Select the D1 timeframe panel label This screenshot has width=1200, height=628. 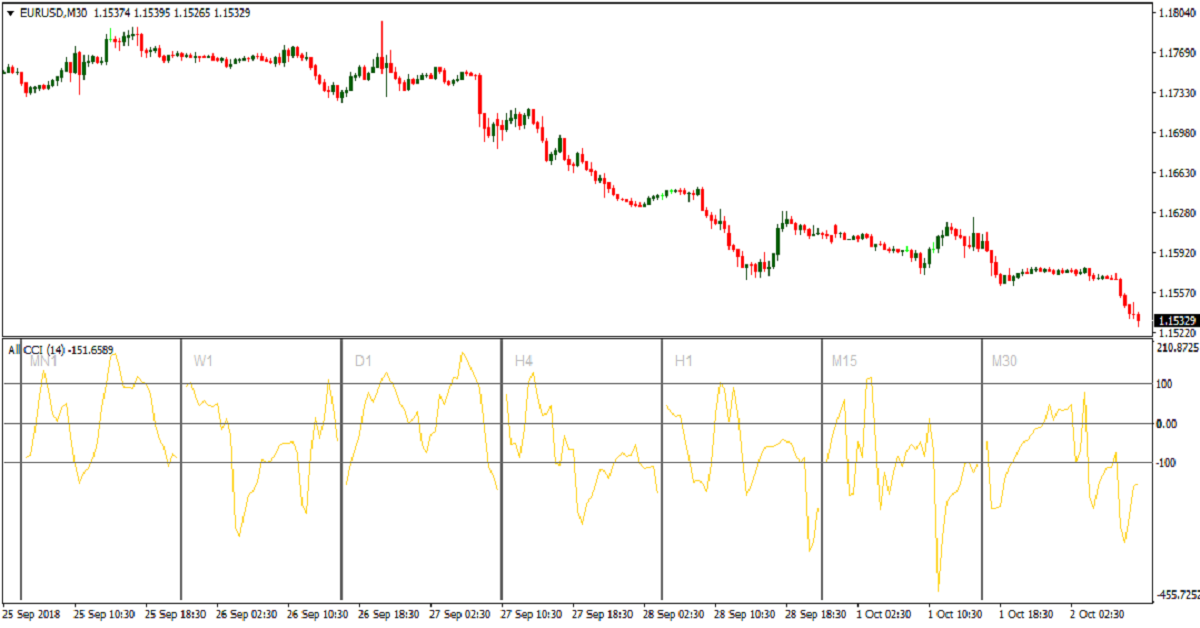pos(363,361)
